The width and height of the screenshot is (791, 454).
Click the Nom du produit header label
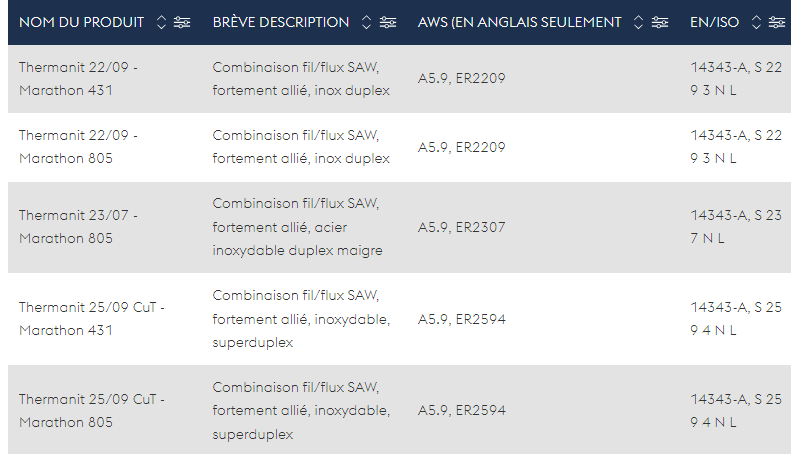(x=82, y=22)
